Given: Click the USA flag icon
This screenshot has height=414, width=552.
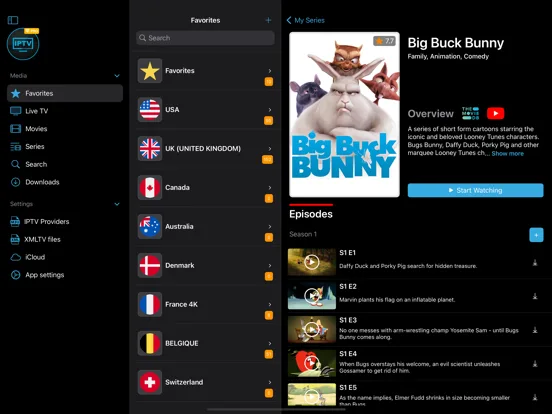Looking at the screenshot, I should click(150, 109).
